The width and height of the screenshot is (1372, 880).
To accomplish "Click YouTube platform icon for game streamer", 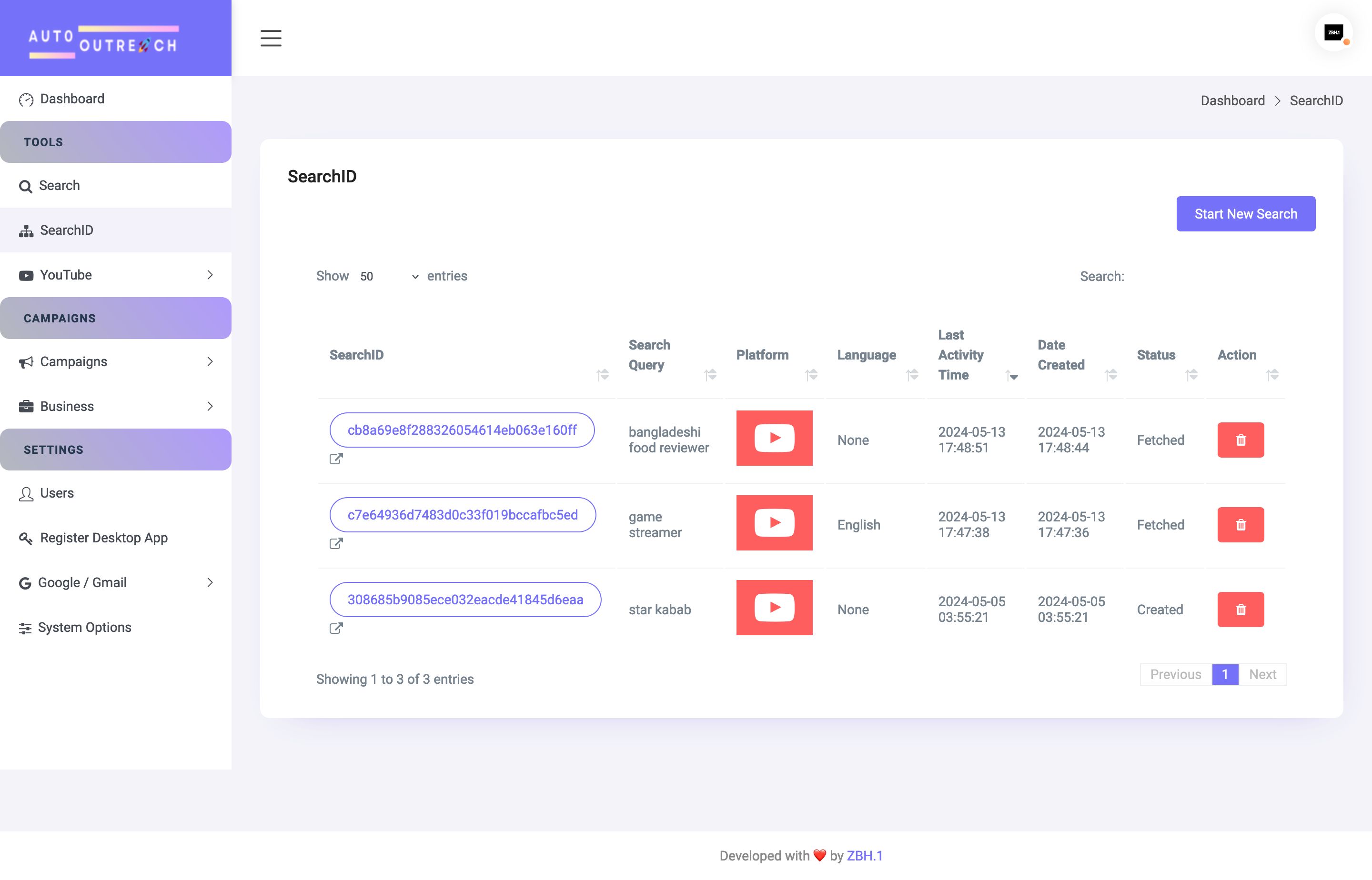I will [774, 523].
